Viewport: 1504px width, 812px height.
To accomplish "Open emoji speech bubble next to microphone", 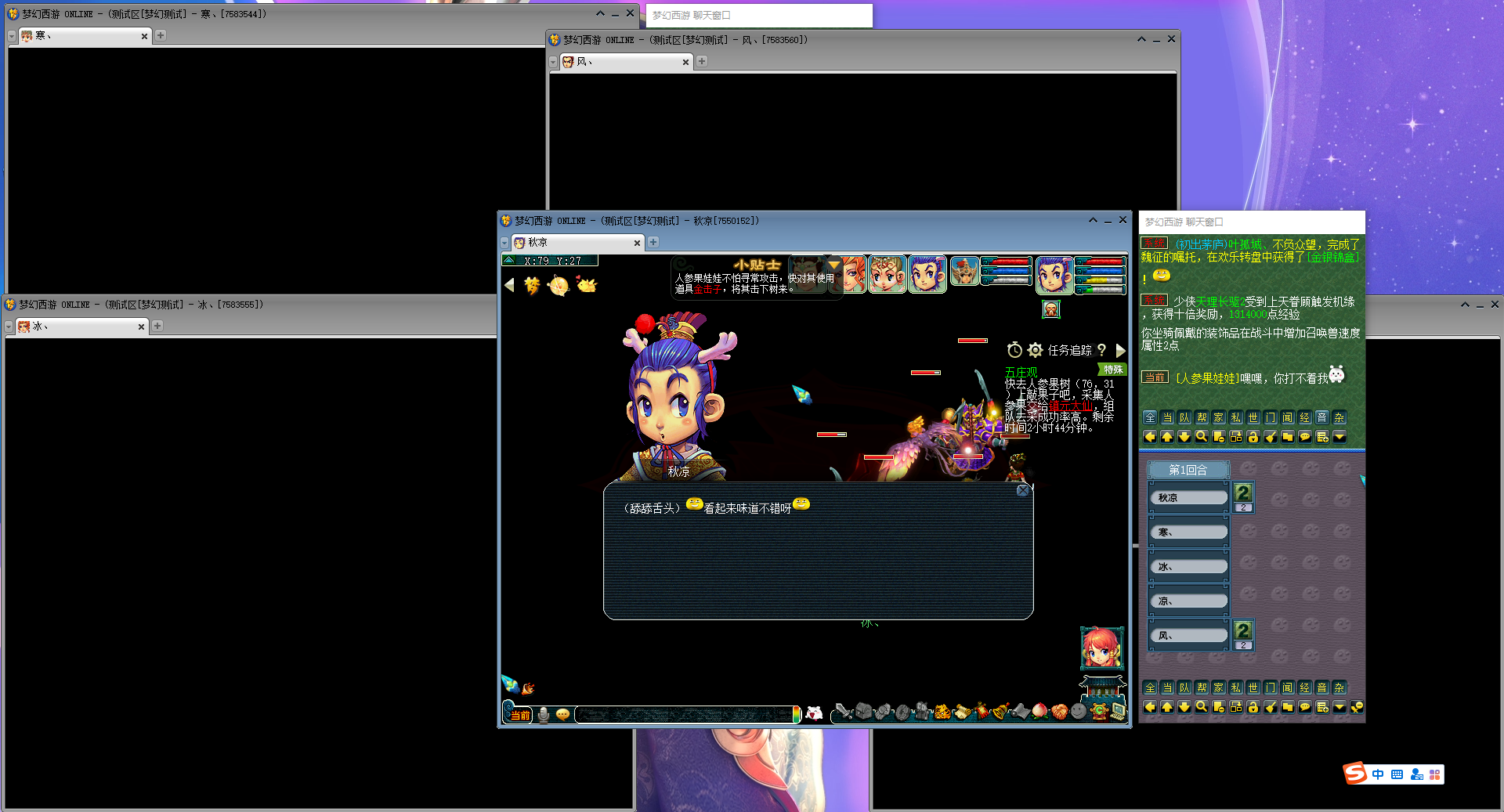I will (x=562, y=715).
